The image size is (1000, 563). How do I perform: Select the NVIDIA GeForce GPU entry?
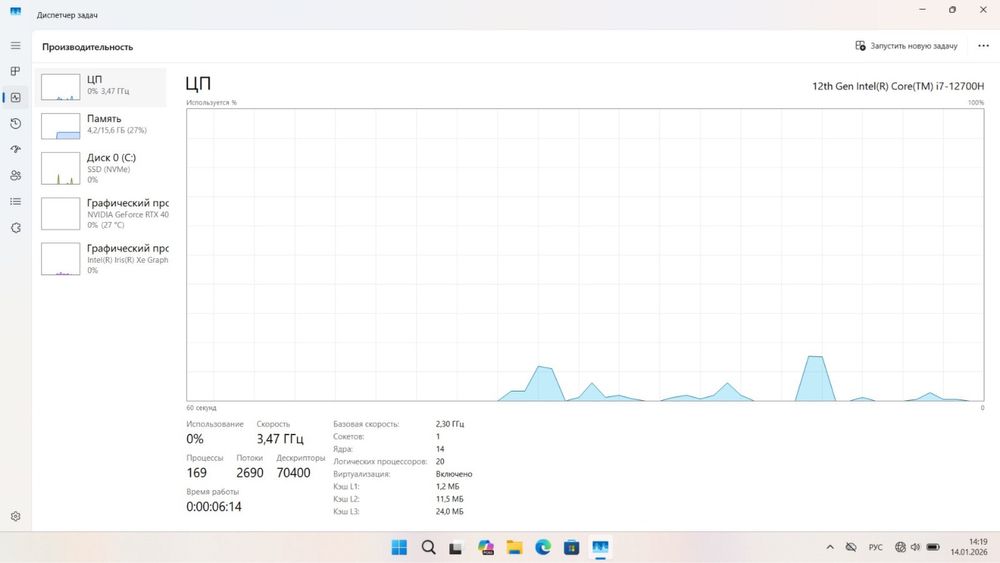pos(102,214)
